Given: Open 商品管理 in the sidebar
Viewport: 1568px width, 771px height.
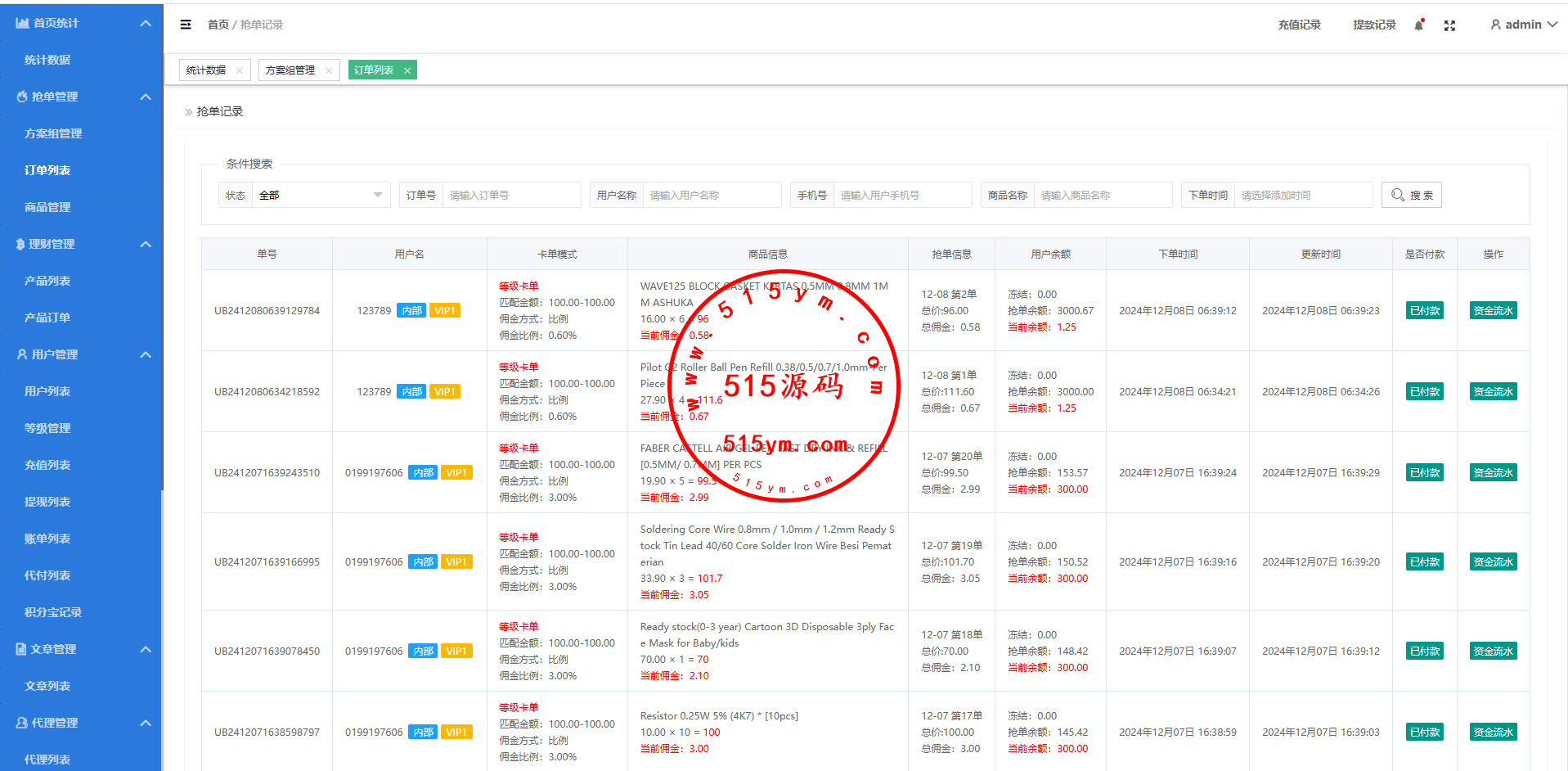Looking at the screenshot, I should tap(47, 207).
